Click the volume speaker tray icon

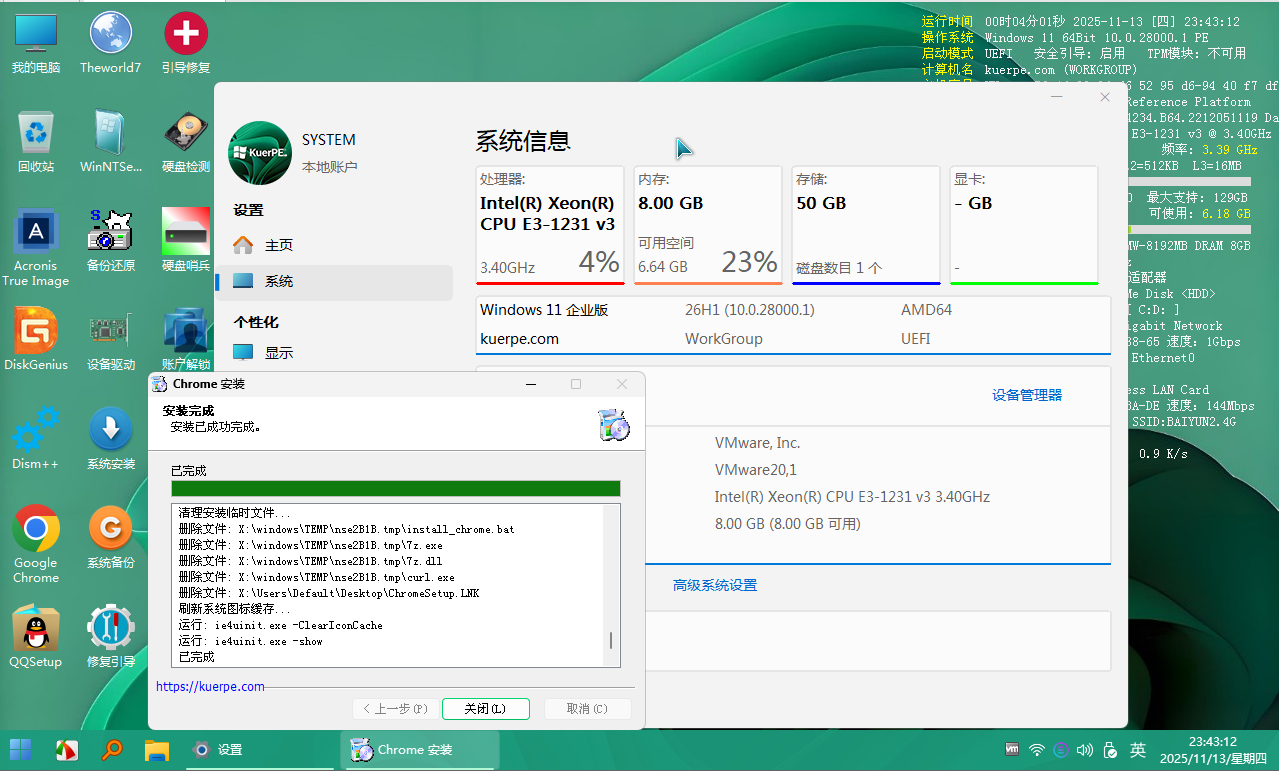click(1085, 749)
